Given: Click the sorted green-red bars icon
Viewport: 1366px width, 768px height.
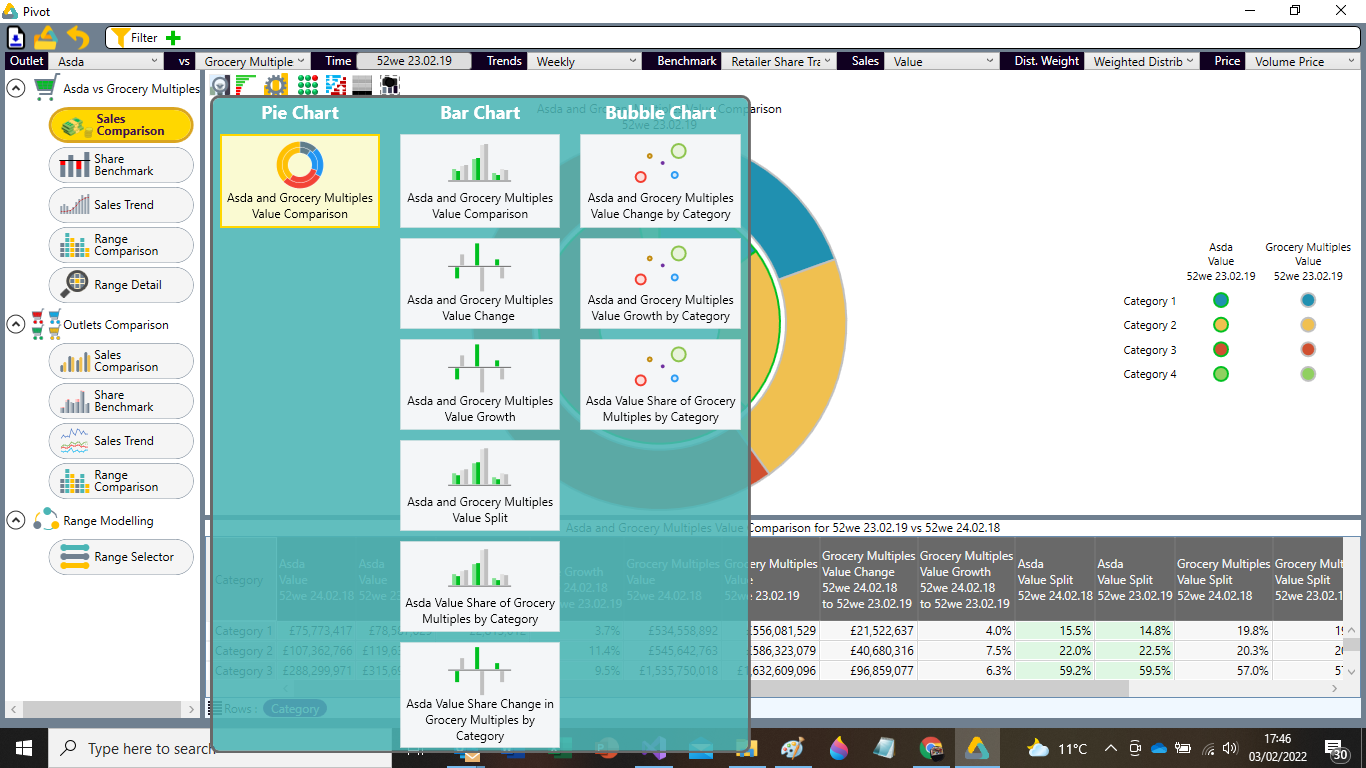Looking at the screenshot, I should pos(246,86).
